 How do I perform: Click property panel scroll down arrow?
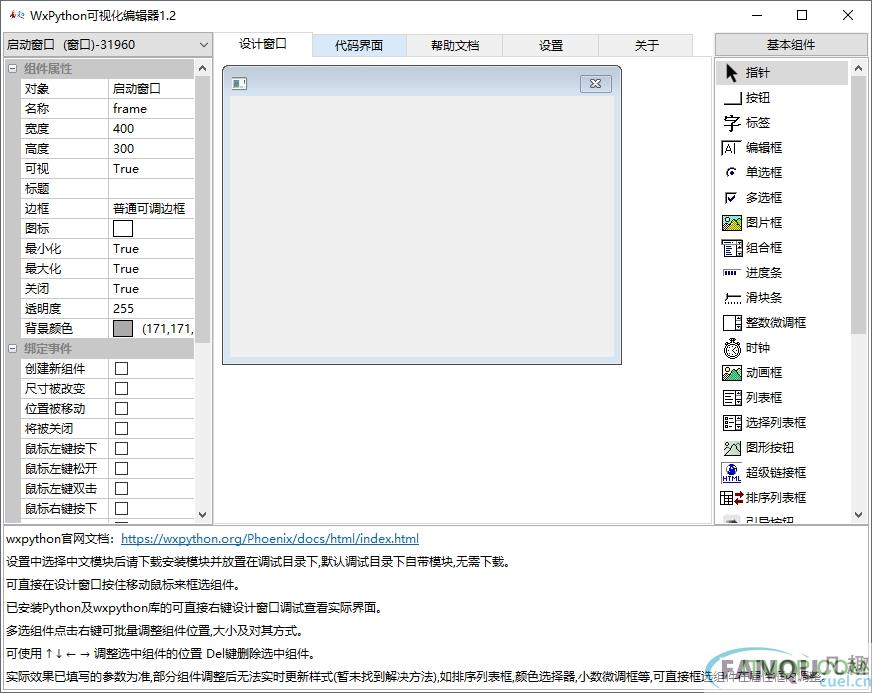tap(202, 515)
